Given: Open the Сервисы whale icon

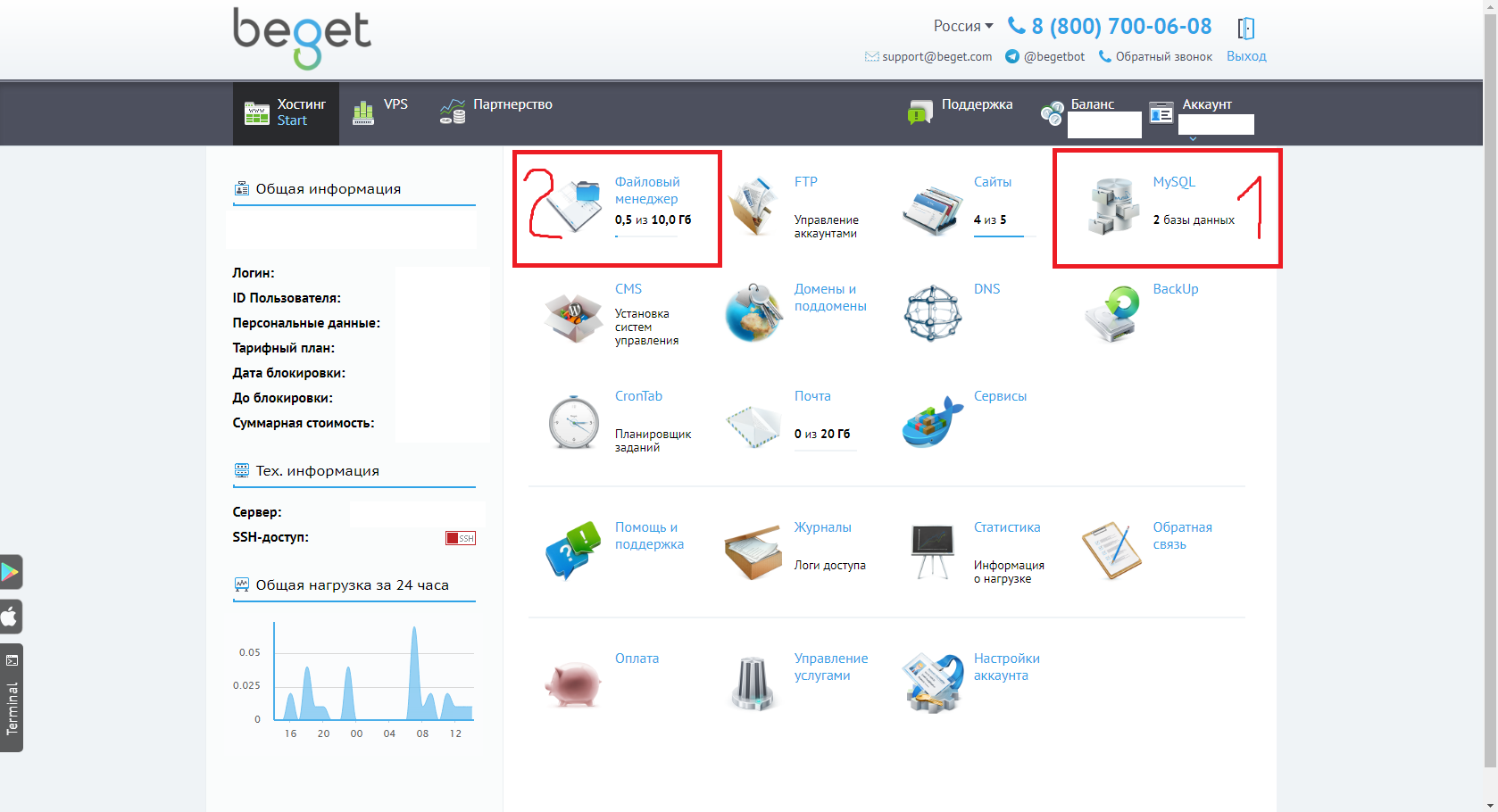Looking at the screenshot, I should coord(932,421).
